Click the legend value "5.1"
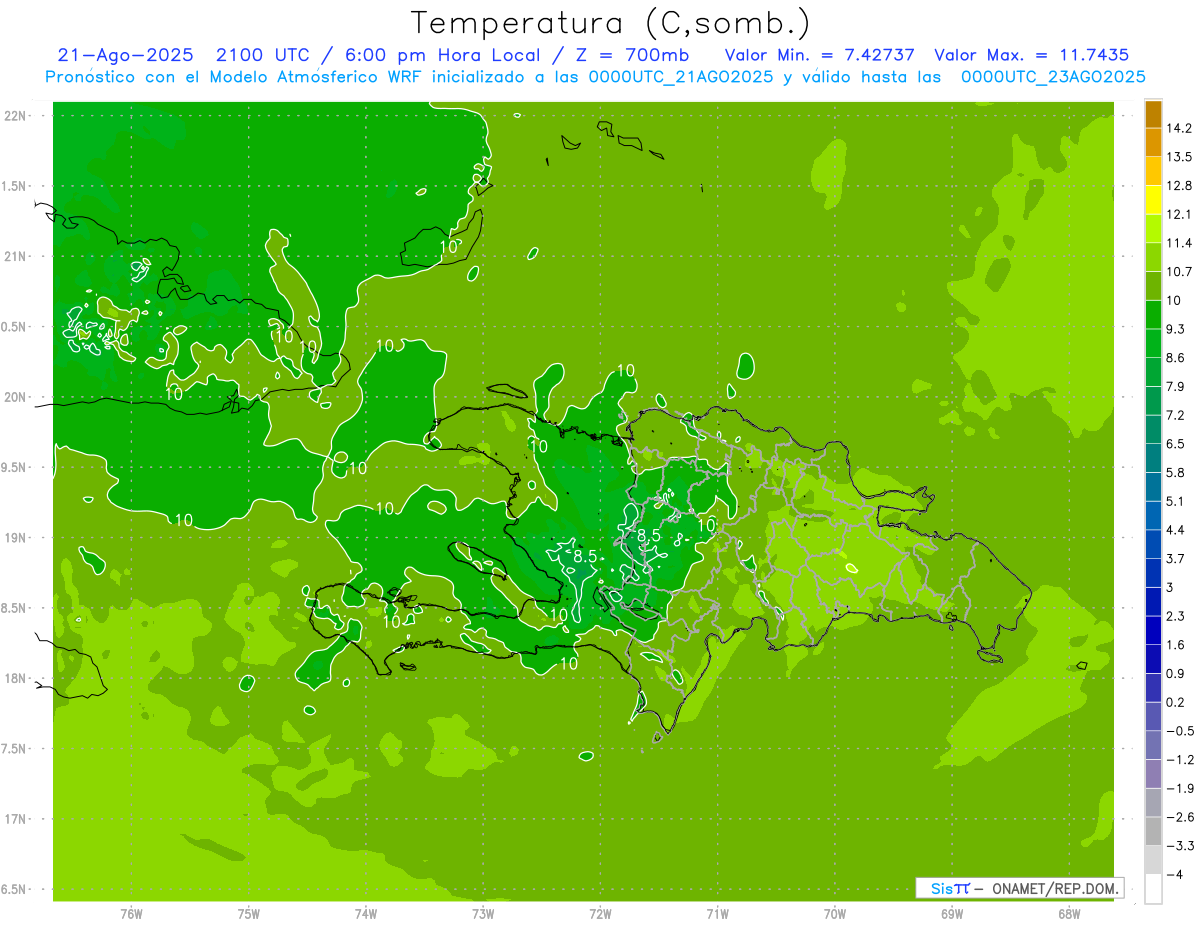 [x=1175, y=501]
